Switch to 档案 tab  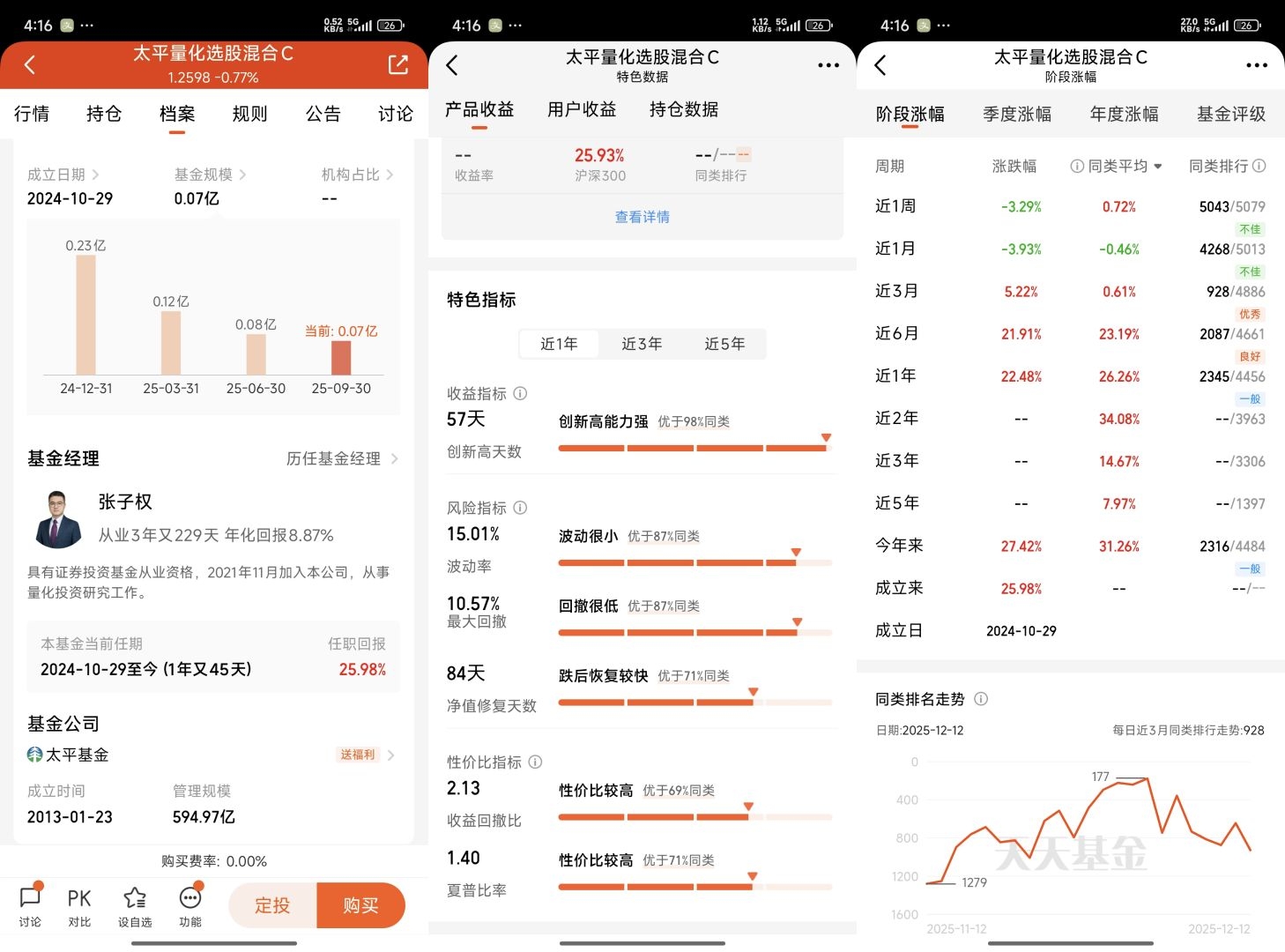pyautogui.click(x=177, y=114)
